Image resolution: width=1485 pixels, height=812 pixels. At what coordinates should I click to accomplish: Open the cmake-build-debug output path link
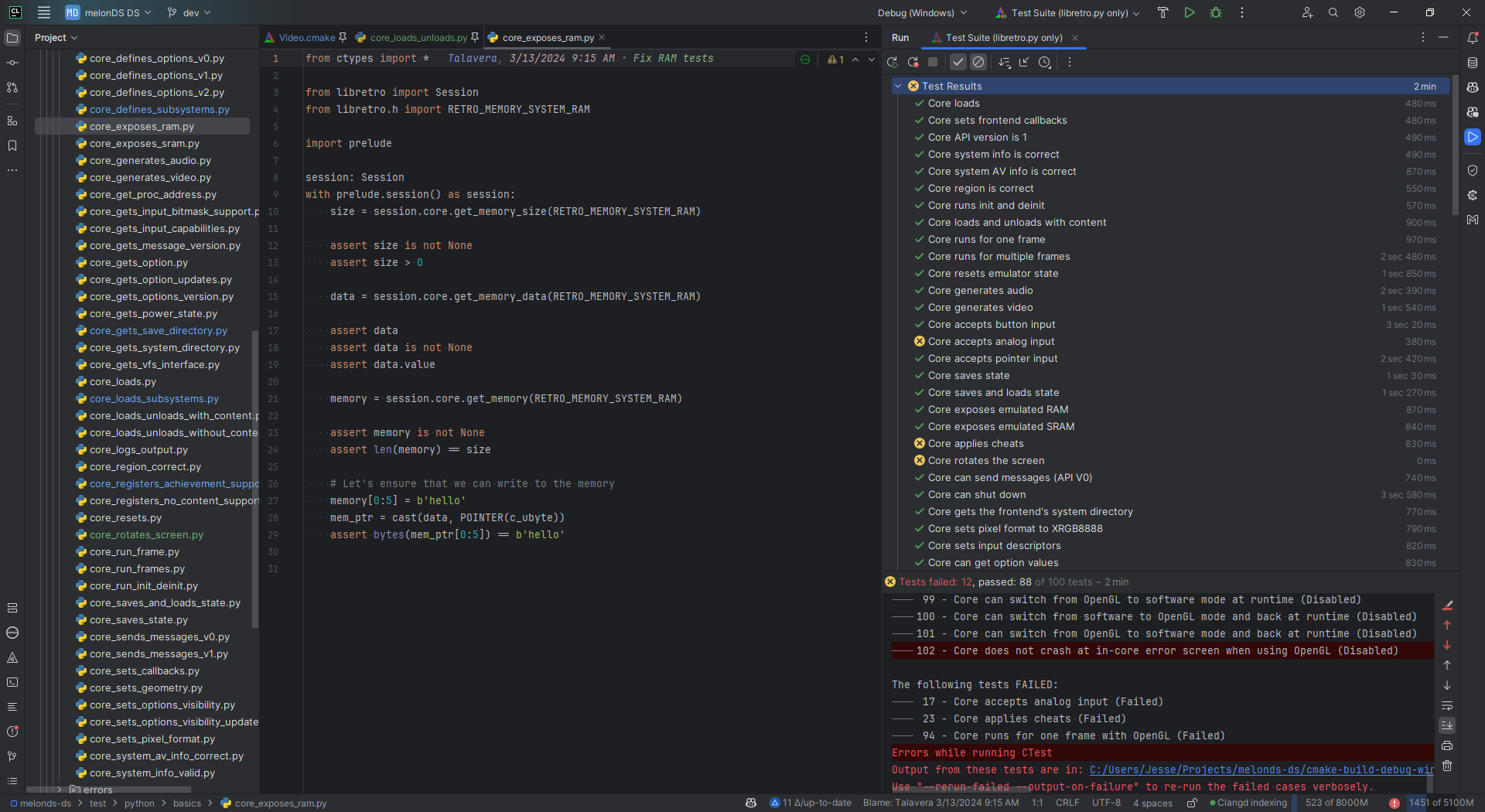coord(1261,769)
